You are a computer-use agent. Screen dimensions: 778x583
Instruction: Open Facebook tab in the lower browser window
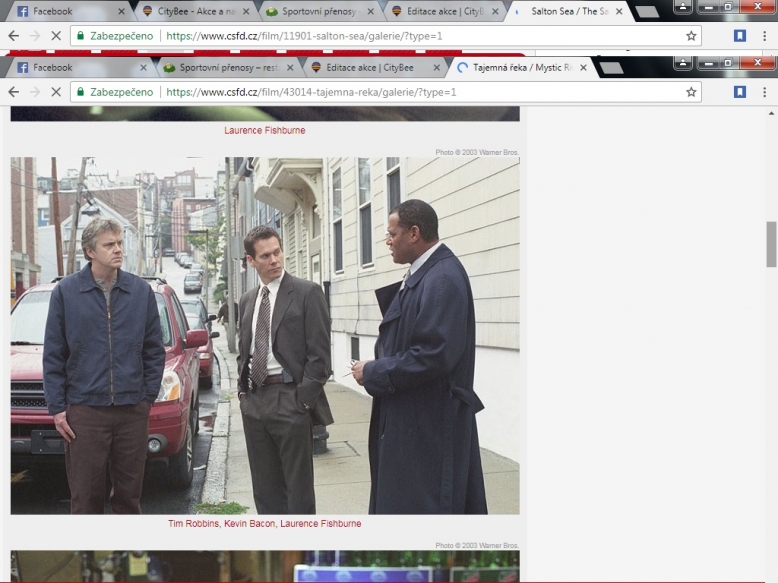[70, 68]
